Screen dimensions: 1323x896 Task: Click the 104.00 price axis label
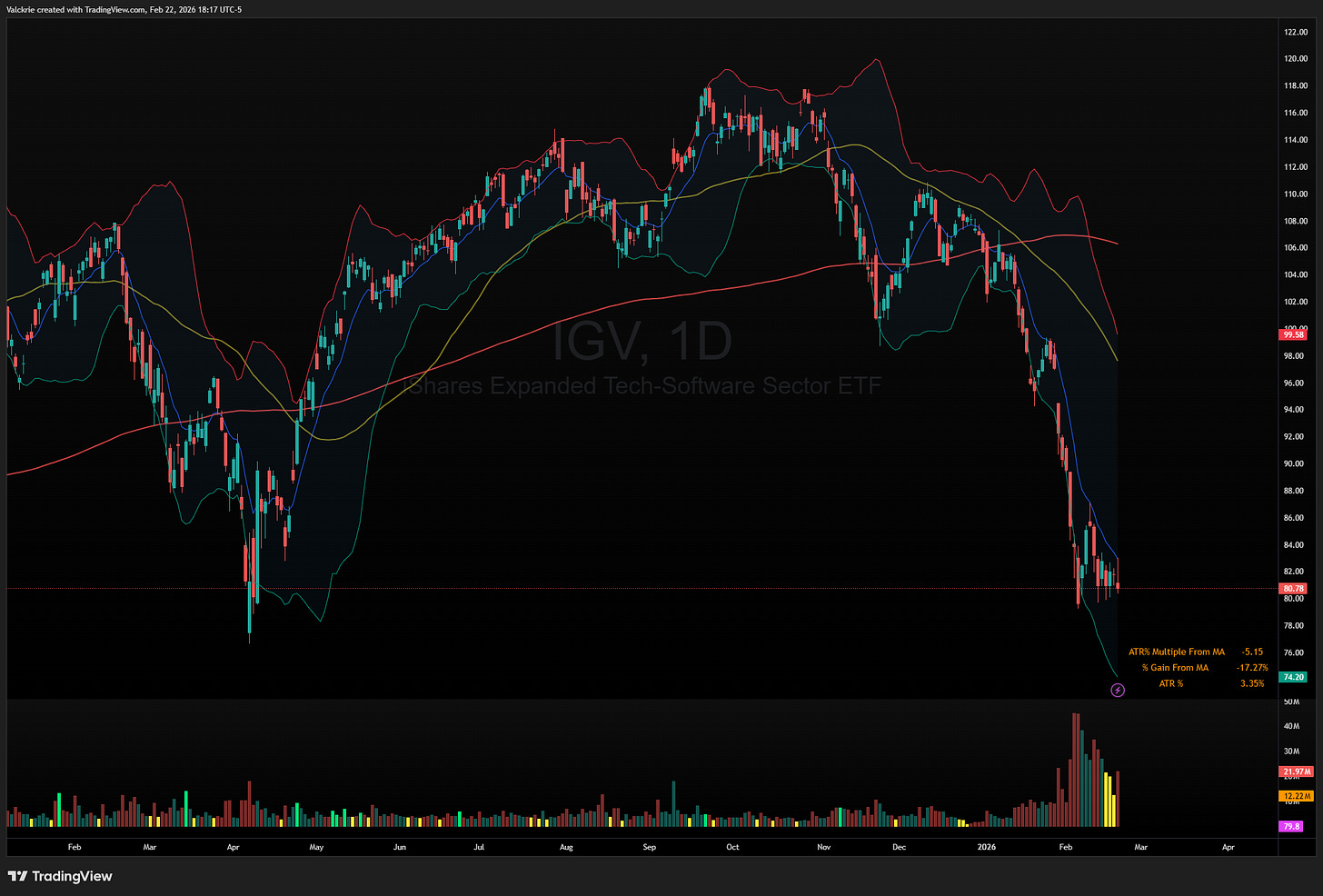(1296, 274)
